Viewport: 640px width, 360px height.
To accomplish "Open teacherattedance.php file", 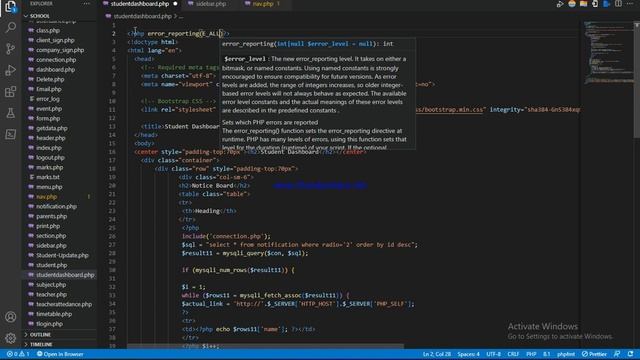I will [x=64, y=304].
